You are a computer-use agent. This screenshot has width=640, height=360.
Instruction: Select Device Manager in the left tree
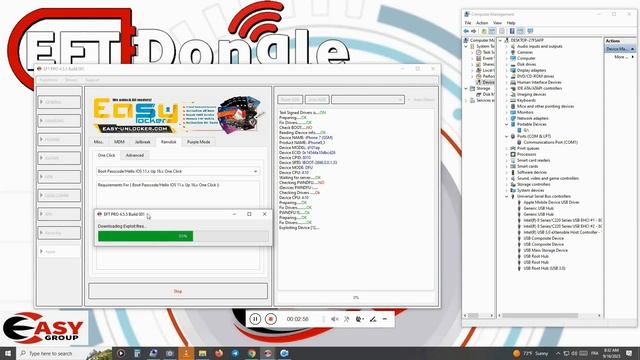(486, 82)
